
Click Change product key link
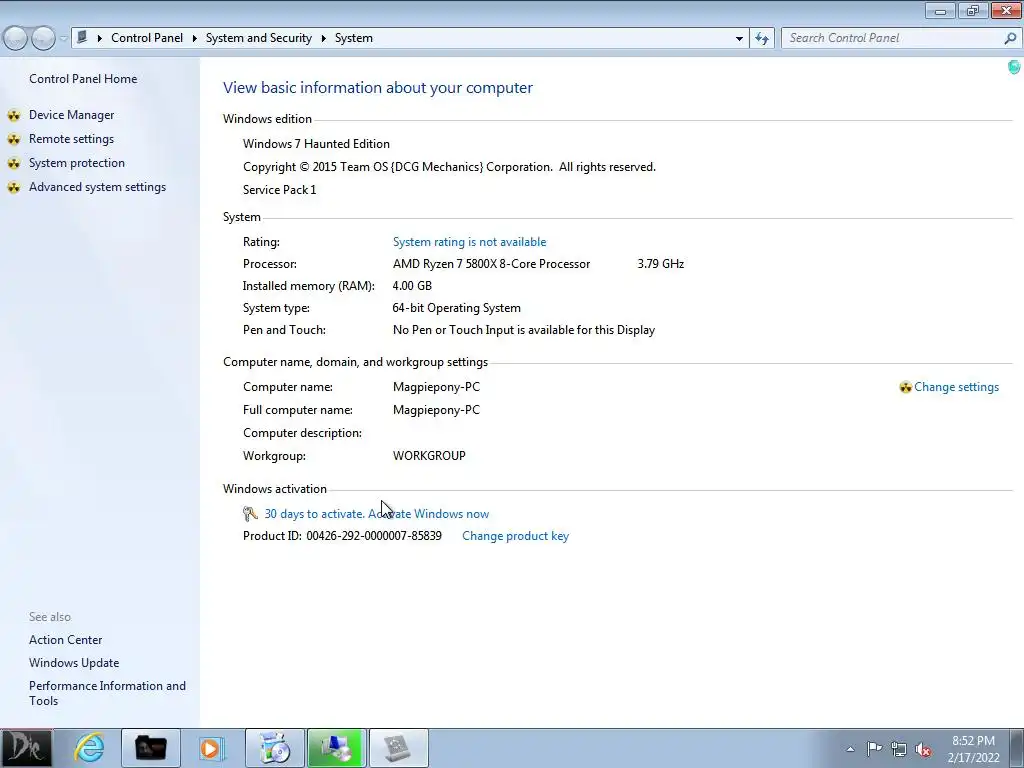tap(515, 536)
